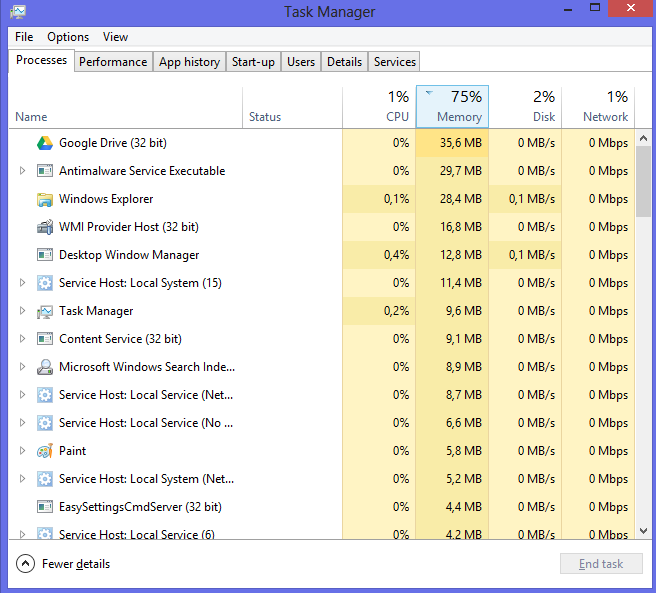This screenshot has width=656, height=593.
Task: Sort by the Network column header
Action: (598, 107)
